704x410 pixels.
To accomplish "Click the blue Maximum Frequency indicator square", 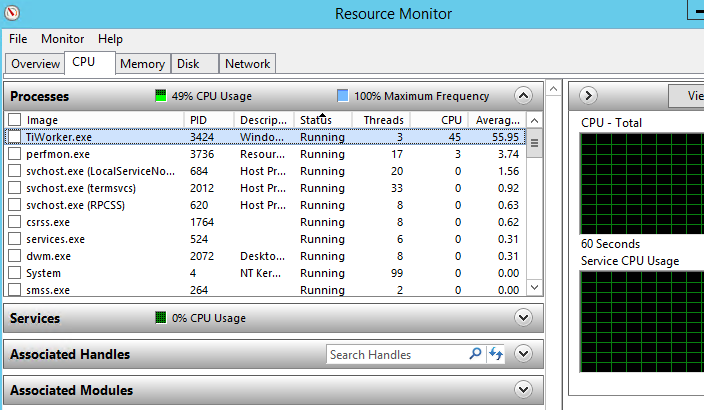I will point(343,96).
